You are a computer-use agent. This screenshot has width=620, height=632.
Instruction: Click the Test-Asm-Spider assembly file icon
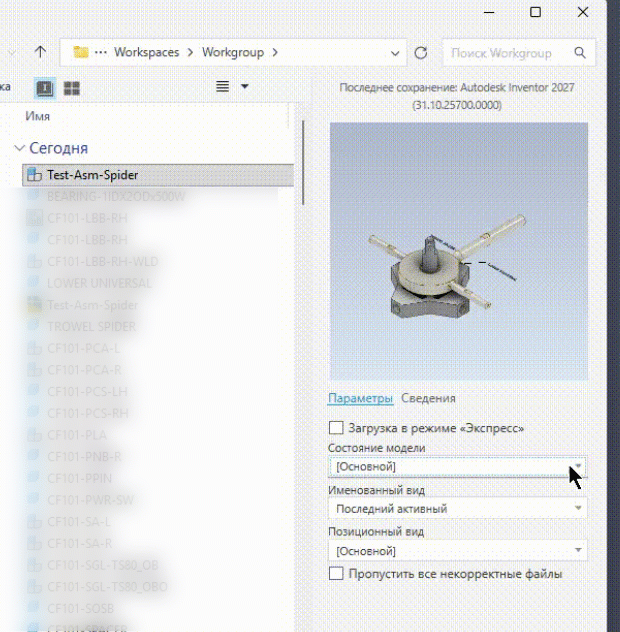click(34, 175)
